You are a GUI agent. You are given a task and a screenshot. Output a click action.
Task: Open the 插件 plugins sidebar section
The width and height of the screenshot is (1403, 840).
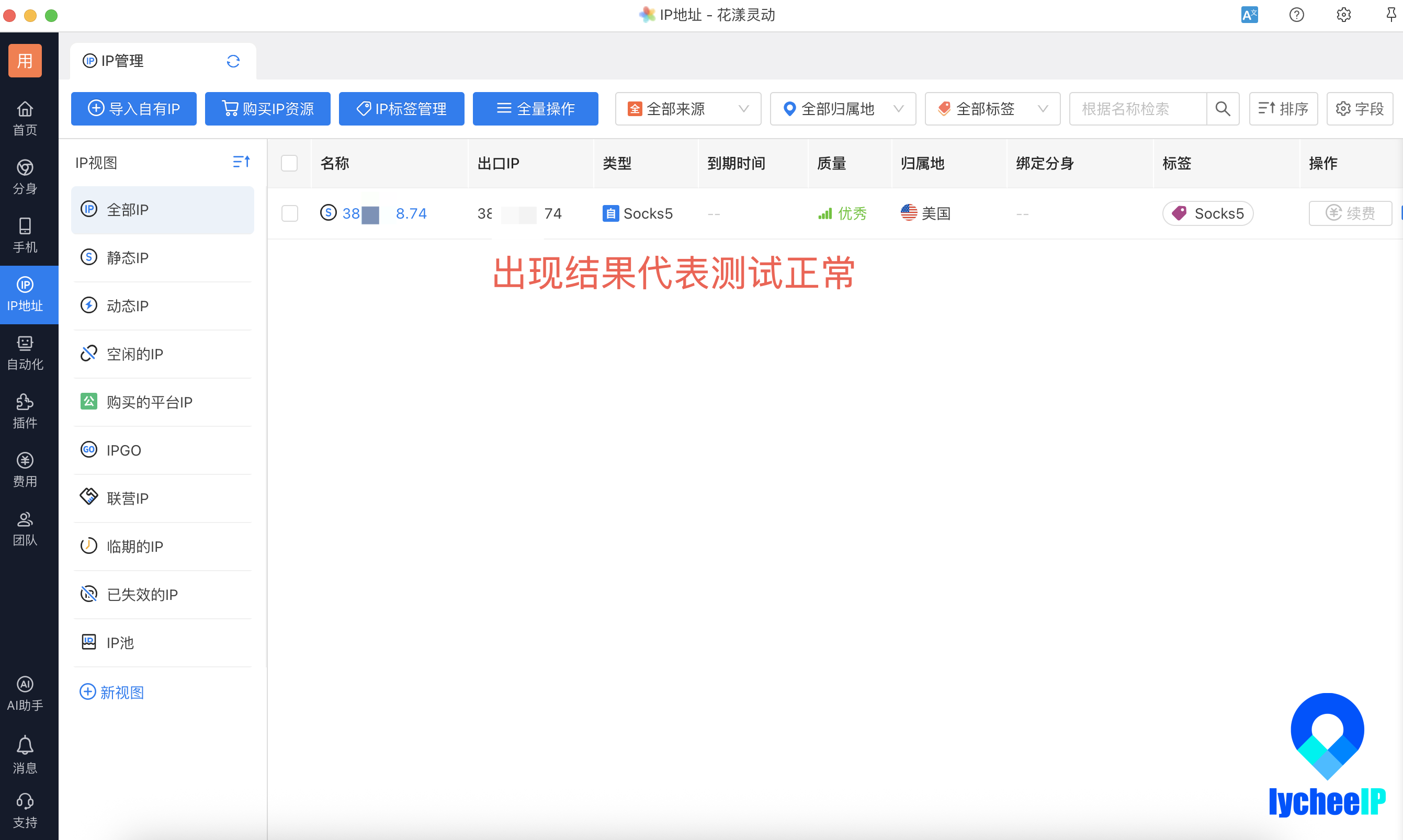[x=25, y=411]
